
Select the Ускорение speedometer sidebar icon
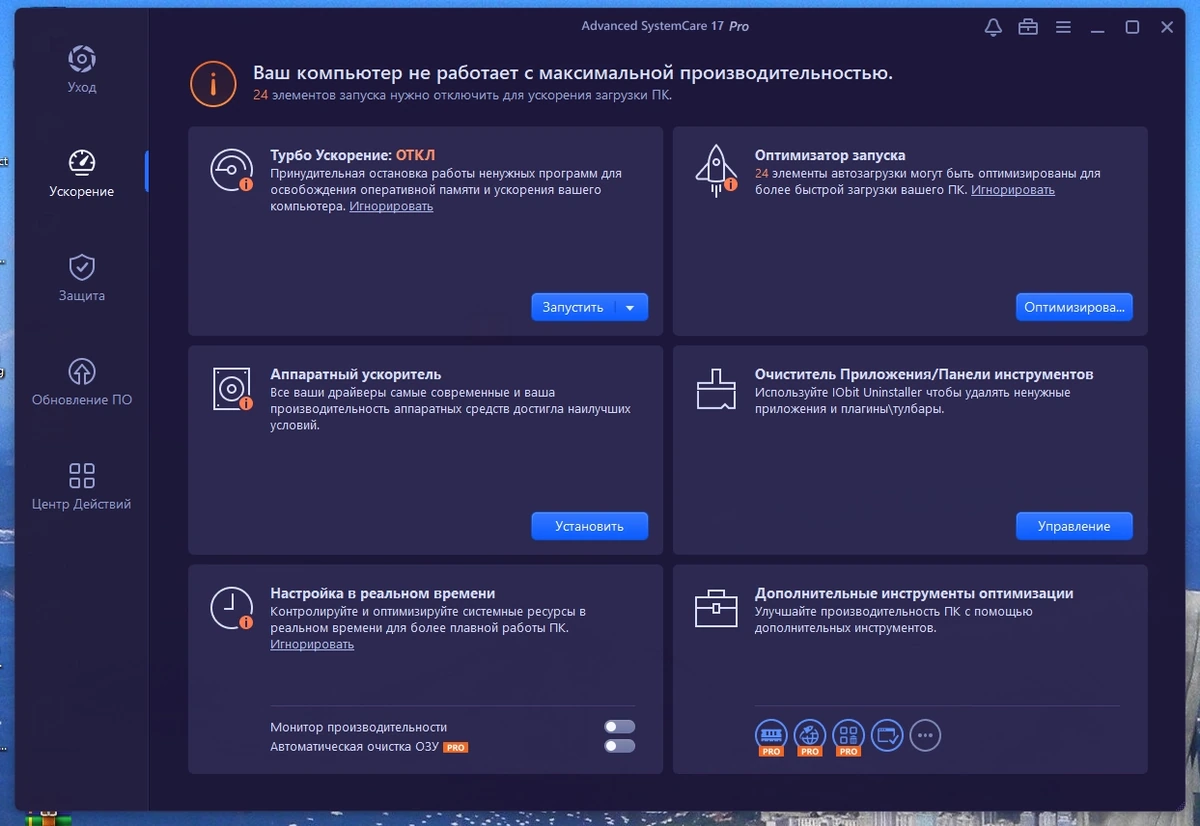[82, 162]
